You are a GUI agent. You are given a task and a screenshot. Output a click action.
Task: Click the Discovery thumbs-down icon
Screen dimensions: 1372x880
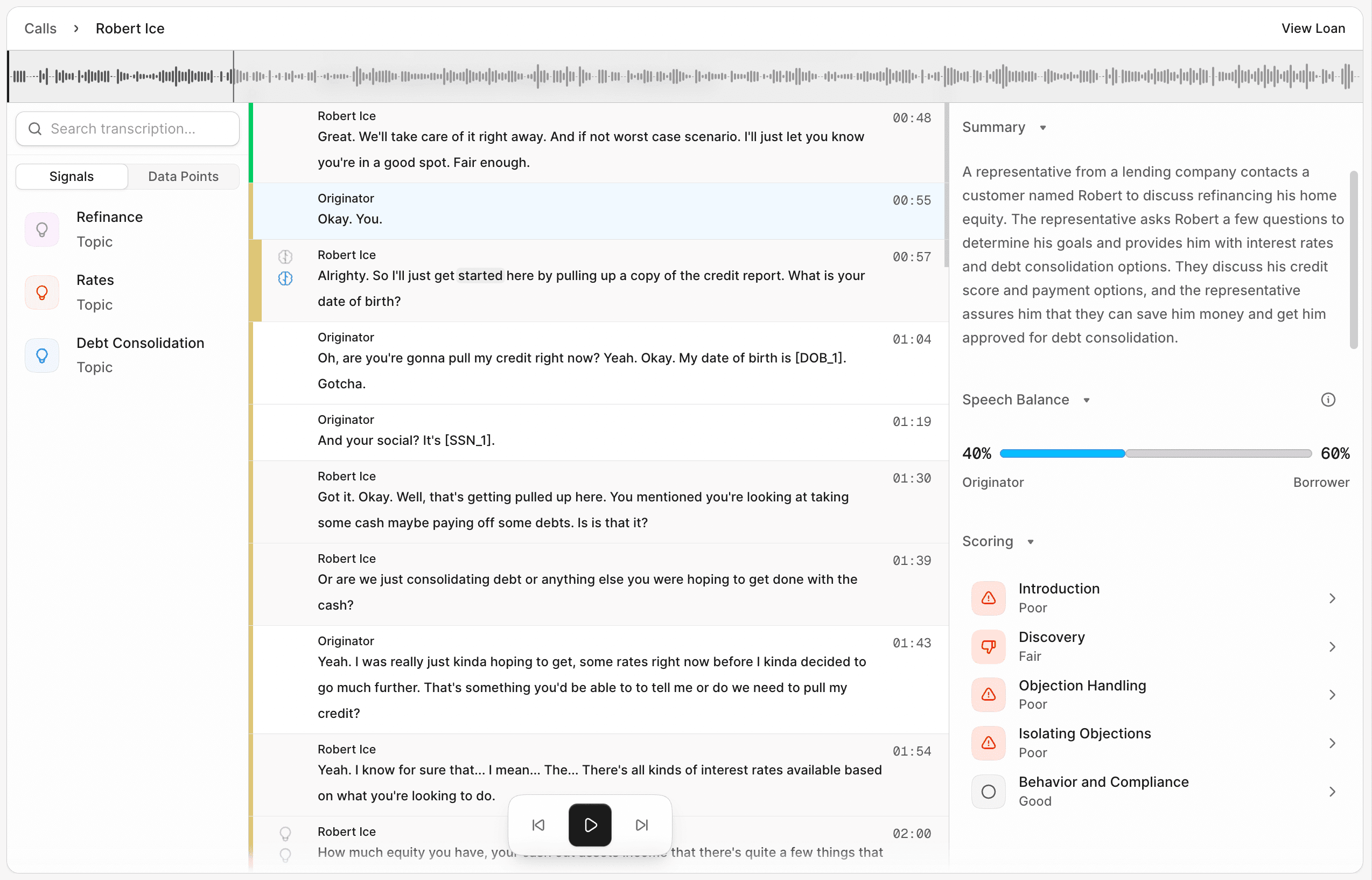click(988, 646)
